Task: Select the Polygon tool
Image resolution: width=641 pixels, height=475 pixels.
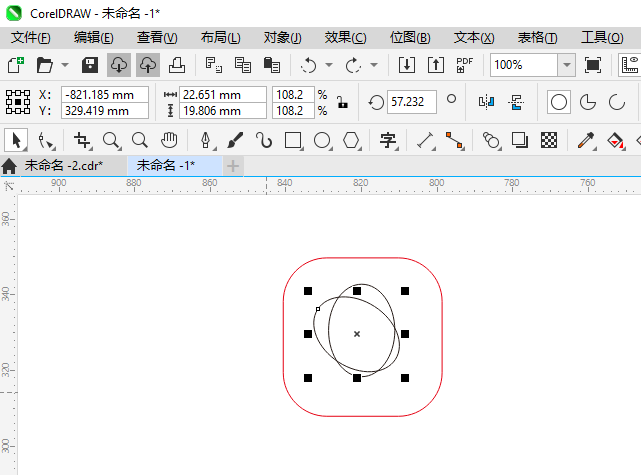Action: coord(351,140)
